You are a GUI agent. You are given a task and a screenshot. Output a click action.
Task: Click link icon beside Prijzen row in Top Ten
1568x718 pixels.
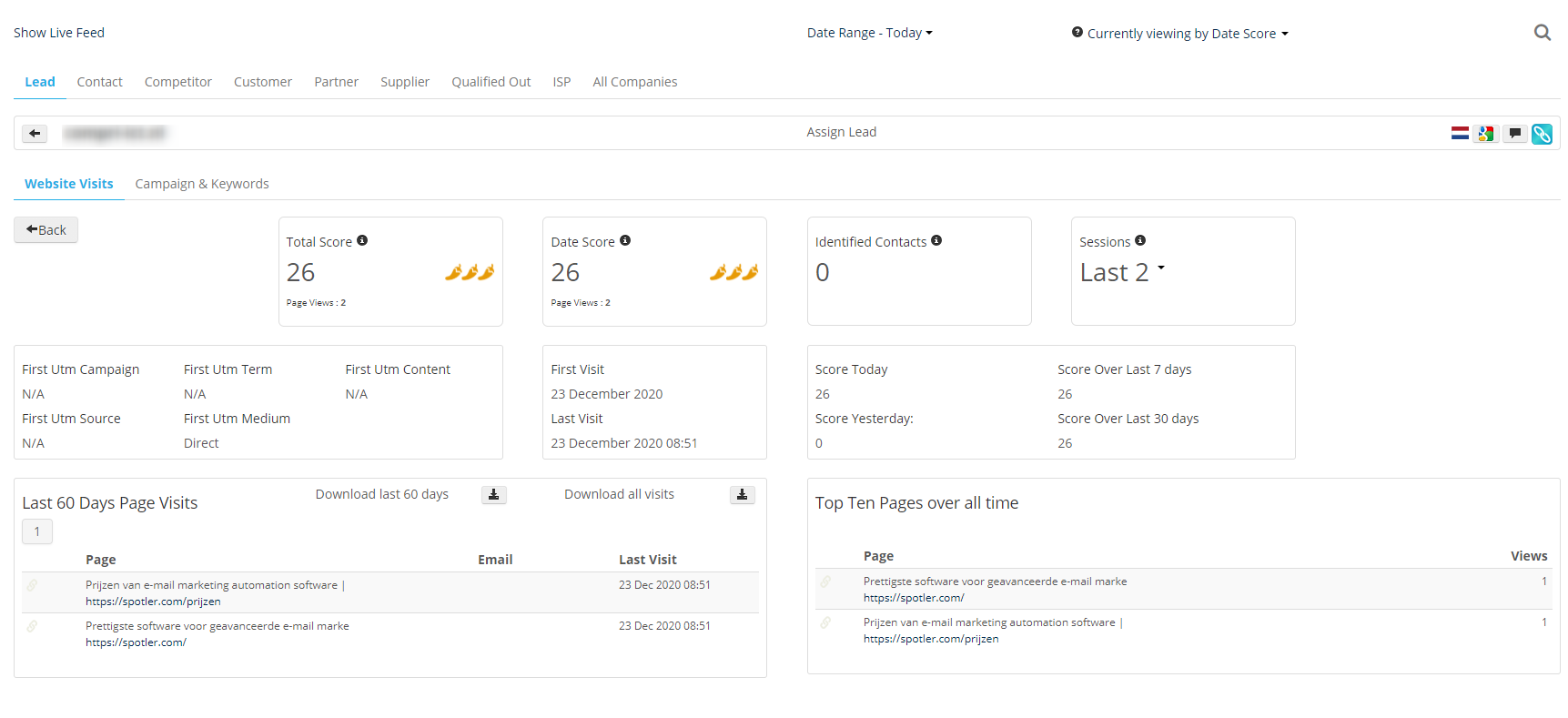pyautogui.click(x=825, y=622)
